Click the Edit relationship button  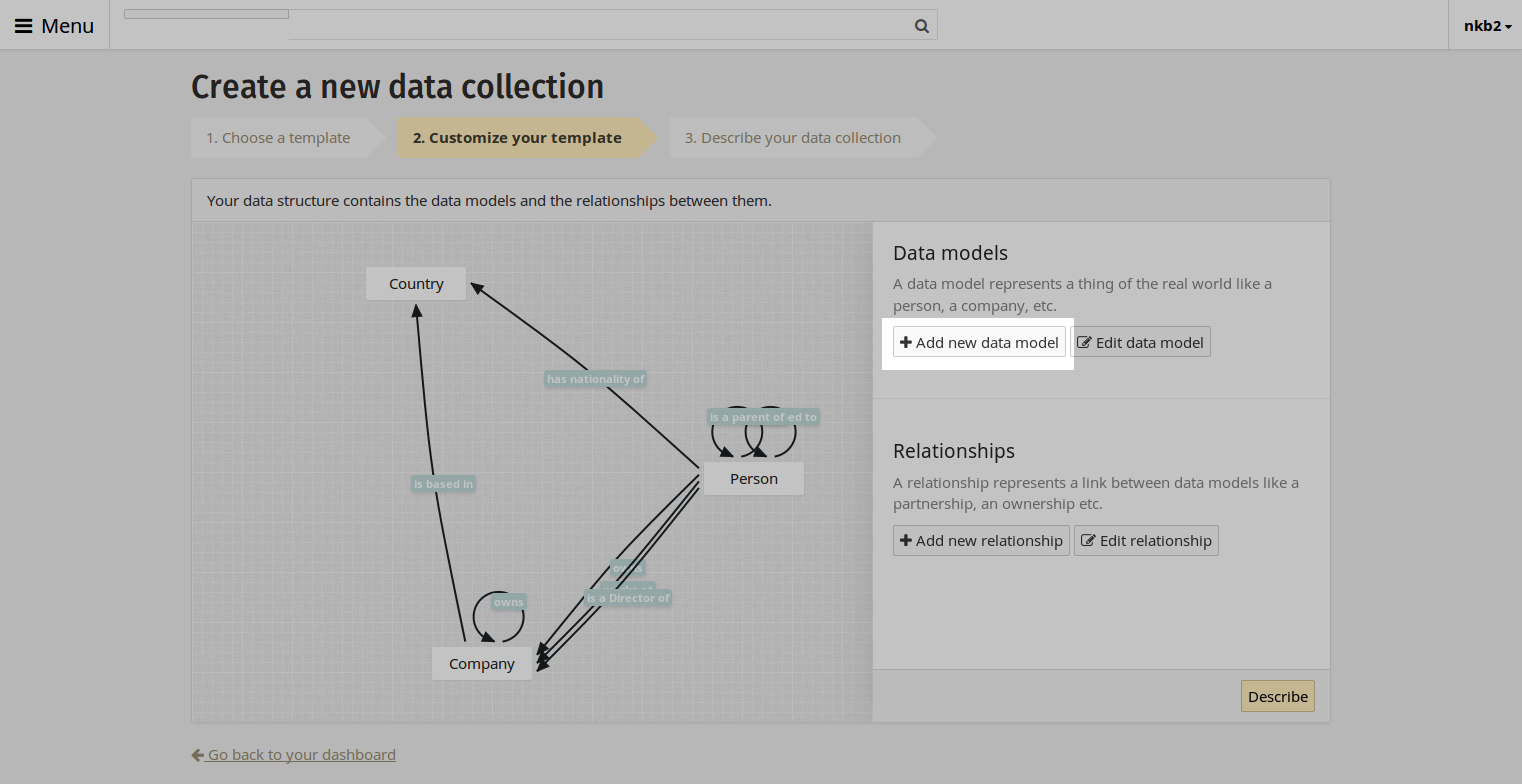click(x=1146, y=540)
